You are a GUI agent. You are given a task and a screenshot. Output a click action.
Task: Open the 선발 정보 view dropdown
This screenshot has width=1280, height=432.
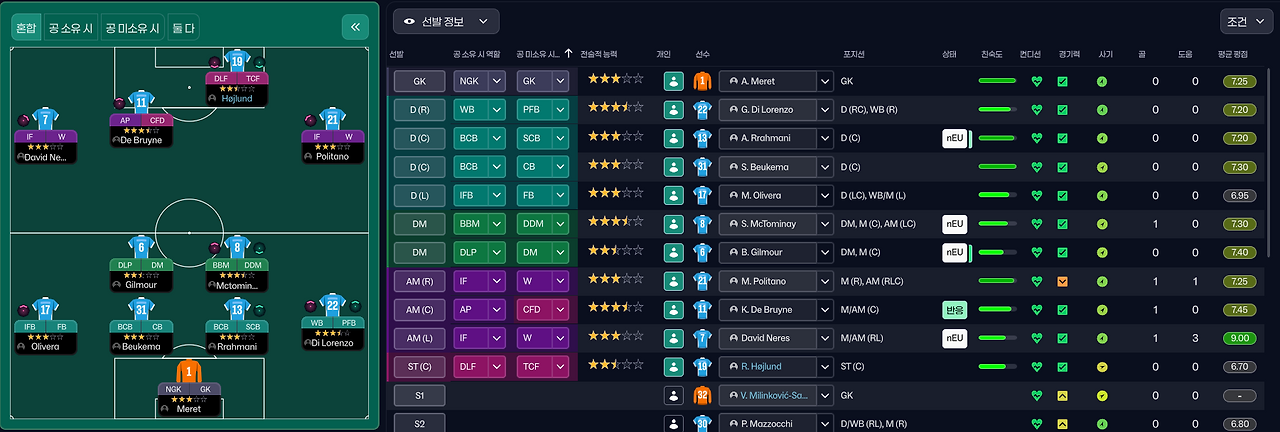coord(446,21)
